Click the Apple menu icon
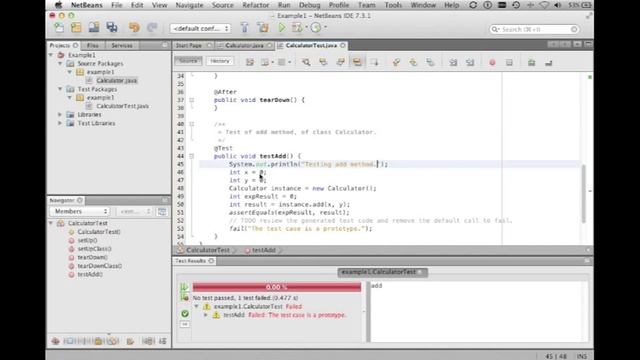 pyautogui.click(x=58, y=5)
